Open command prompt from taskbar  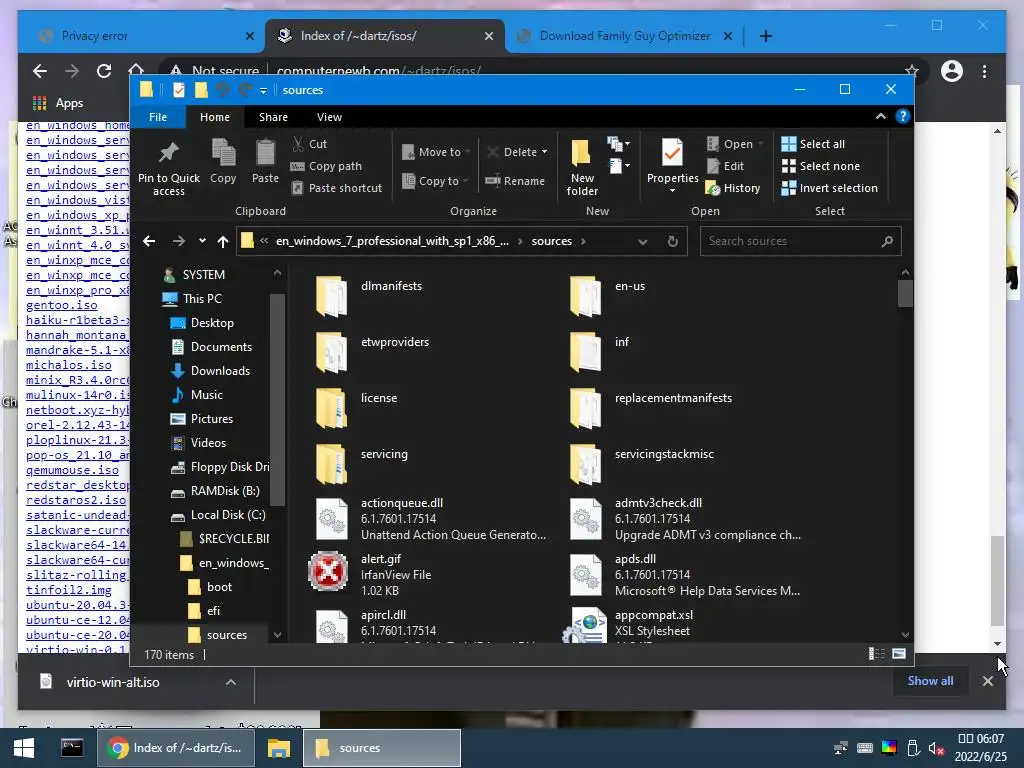72,748
